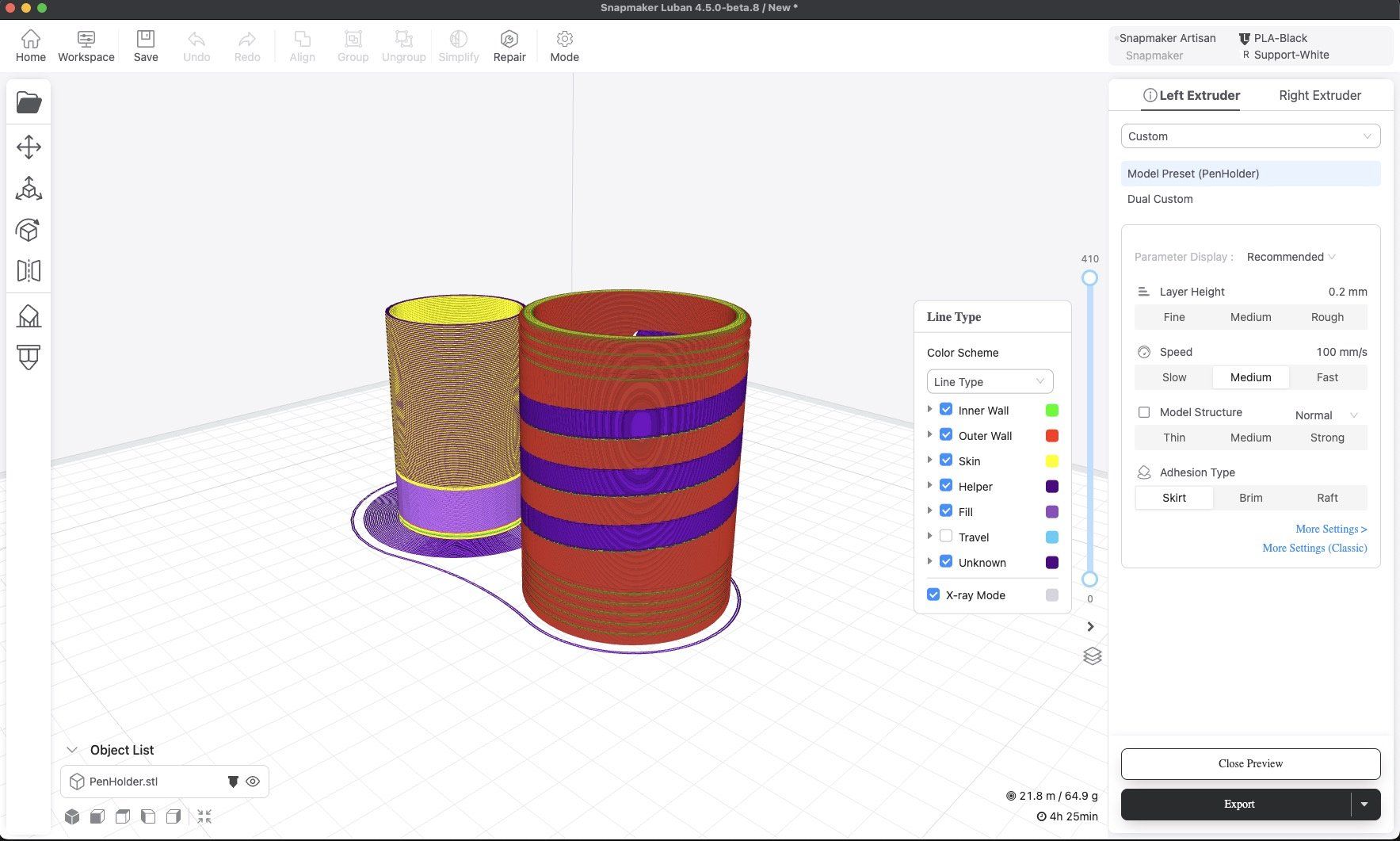Collapse the Object List section
Screen dimensions: 1400x841
72,750
